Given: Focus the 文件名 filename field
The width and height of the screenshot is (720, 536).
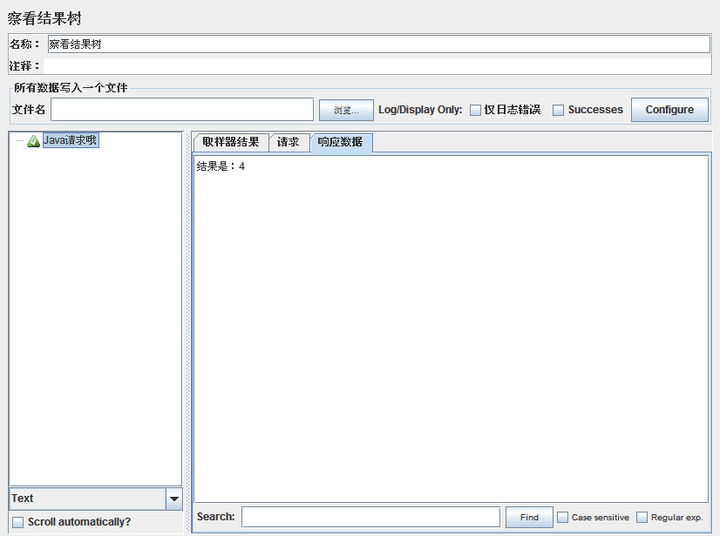Looking at the screenshot, I should click(x=182, y=110).
